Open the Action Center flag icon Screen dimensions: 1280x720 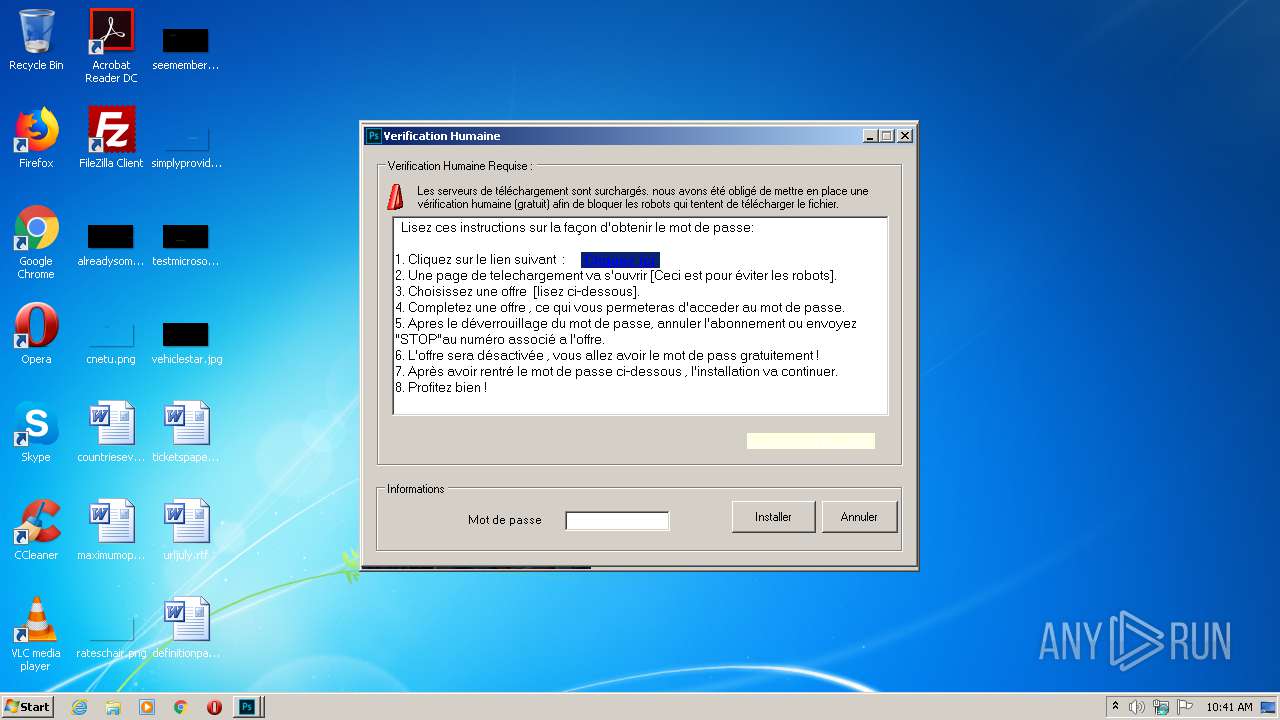(1185, 707)
